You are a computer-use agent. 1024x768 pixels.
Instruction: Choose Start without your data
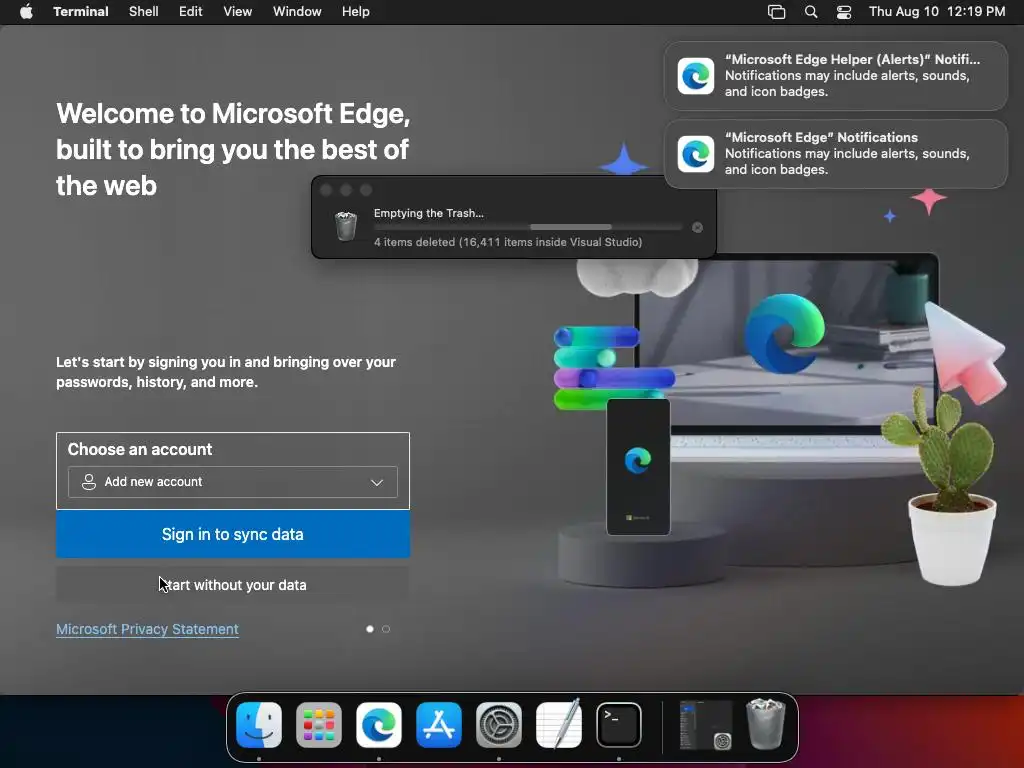click(232, 585)
